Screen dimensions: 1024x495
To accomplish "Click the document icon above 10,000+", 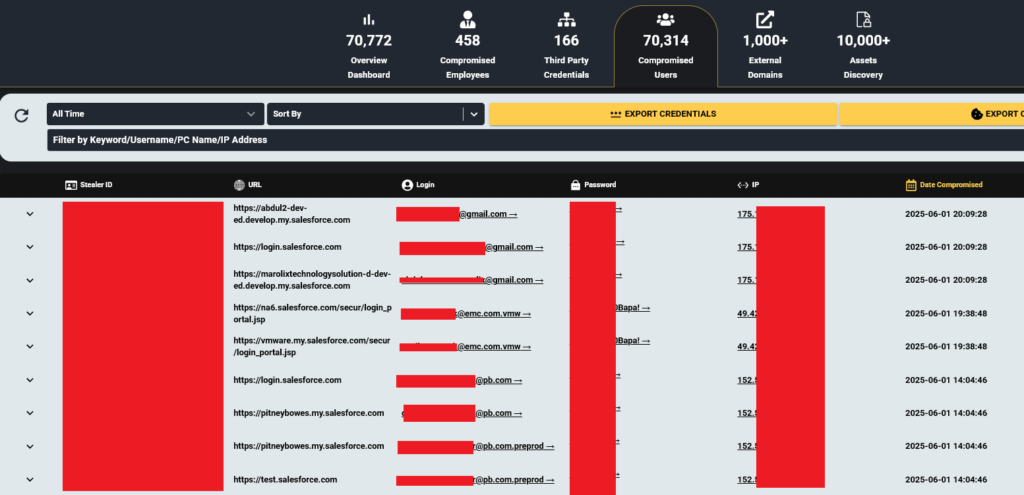I will coord(863,20).
